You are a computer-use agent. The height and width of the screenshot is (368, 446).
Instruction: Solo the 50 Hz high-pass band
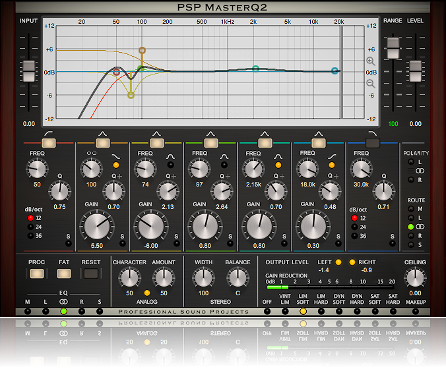68,243
